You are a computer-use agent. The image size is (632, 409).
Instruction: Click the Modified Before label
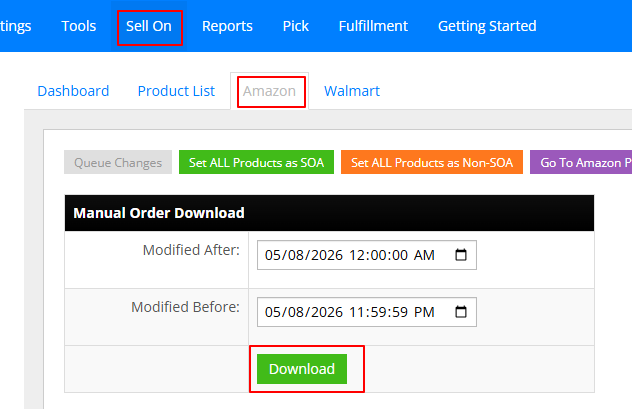click(x=185, y=307)
